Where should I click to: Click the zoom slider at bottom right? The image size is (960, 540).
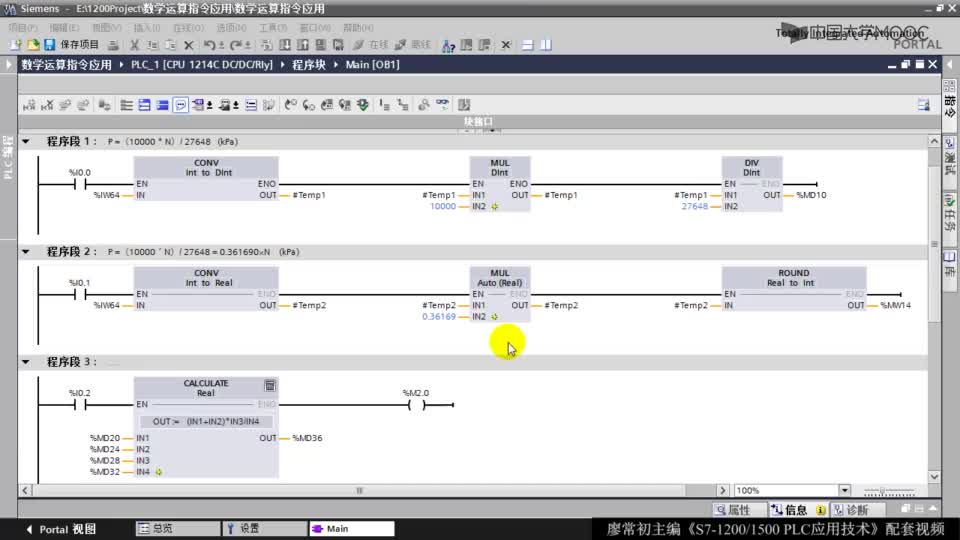tap(889, 490)
